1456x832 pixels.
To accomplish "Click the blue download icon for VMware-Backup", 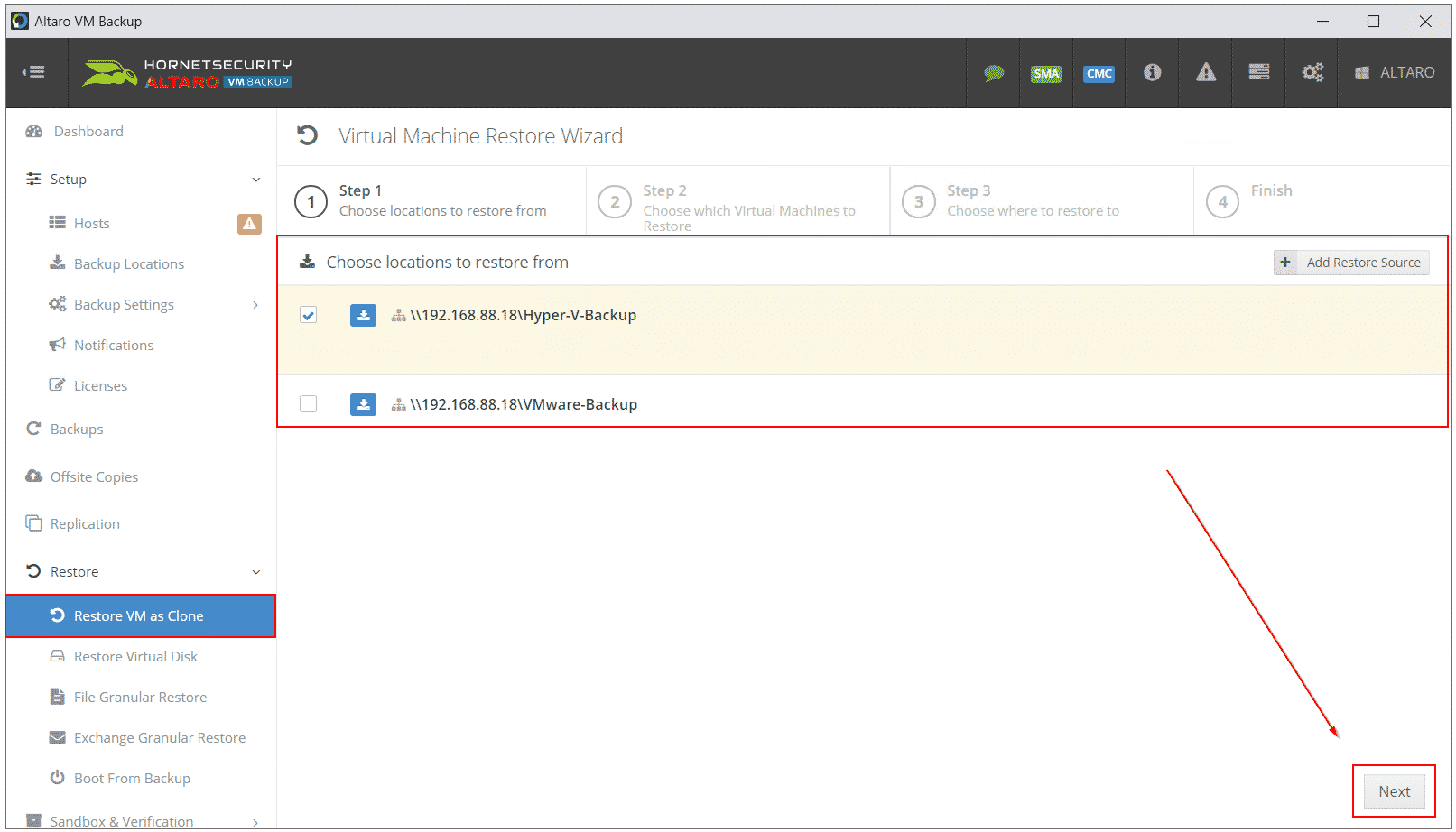I will point(363,404).
